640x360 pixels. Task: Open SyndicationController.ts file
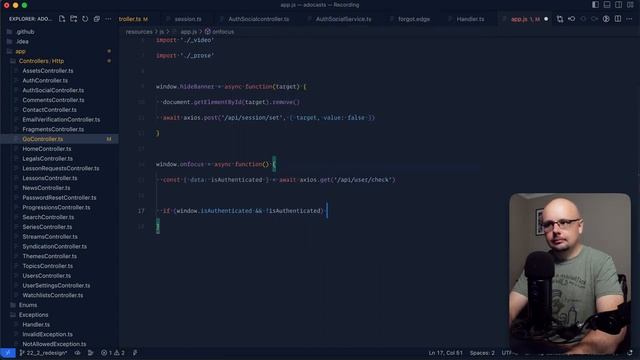pos(54,247)
